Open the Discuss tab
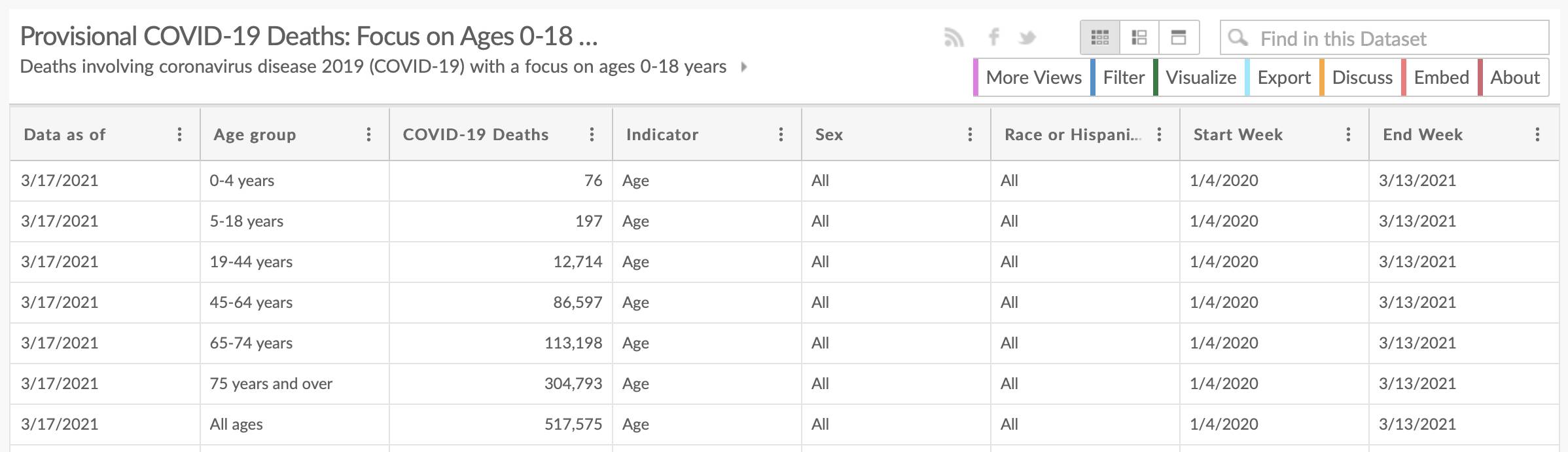1568x452 pixels. pos(1361,77)
